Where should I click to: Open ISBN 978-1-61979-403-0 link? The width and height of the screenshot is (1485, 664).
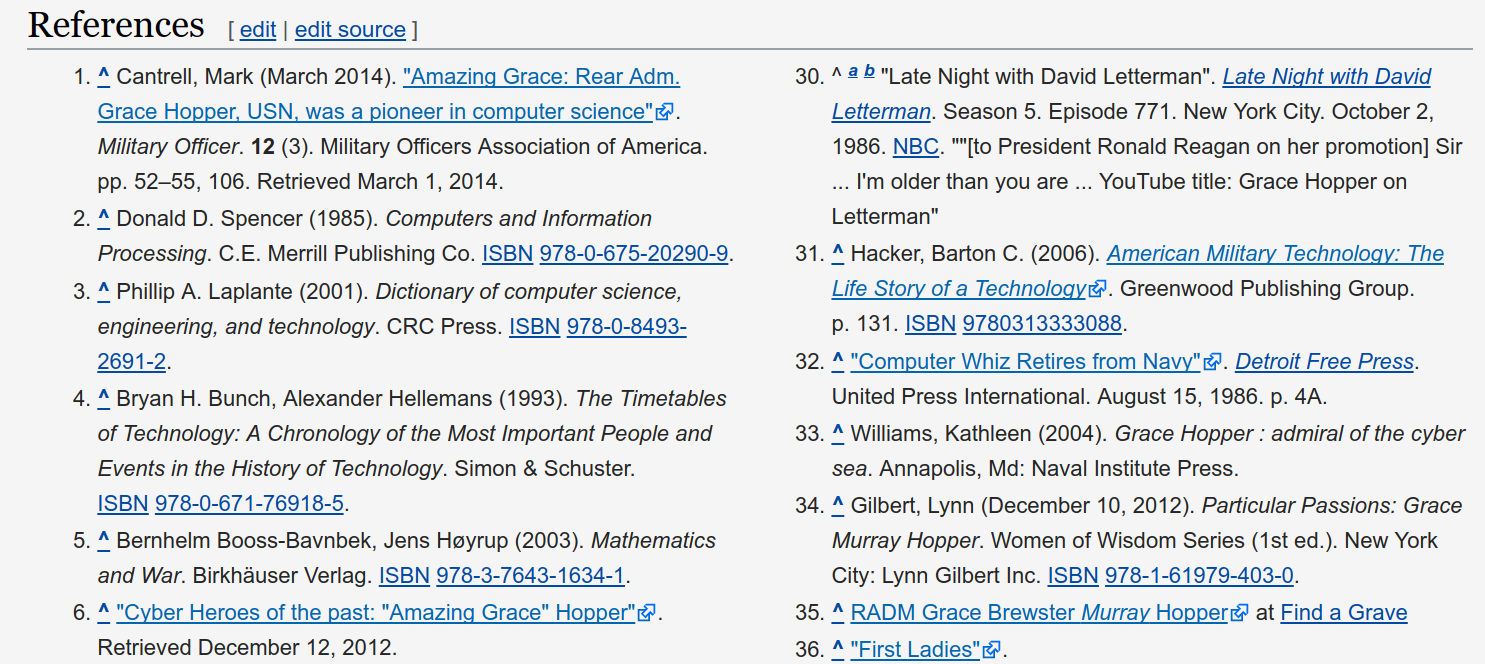tap(1199, 576)
